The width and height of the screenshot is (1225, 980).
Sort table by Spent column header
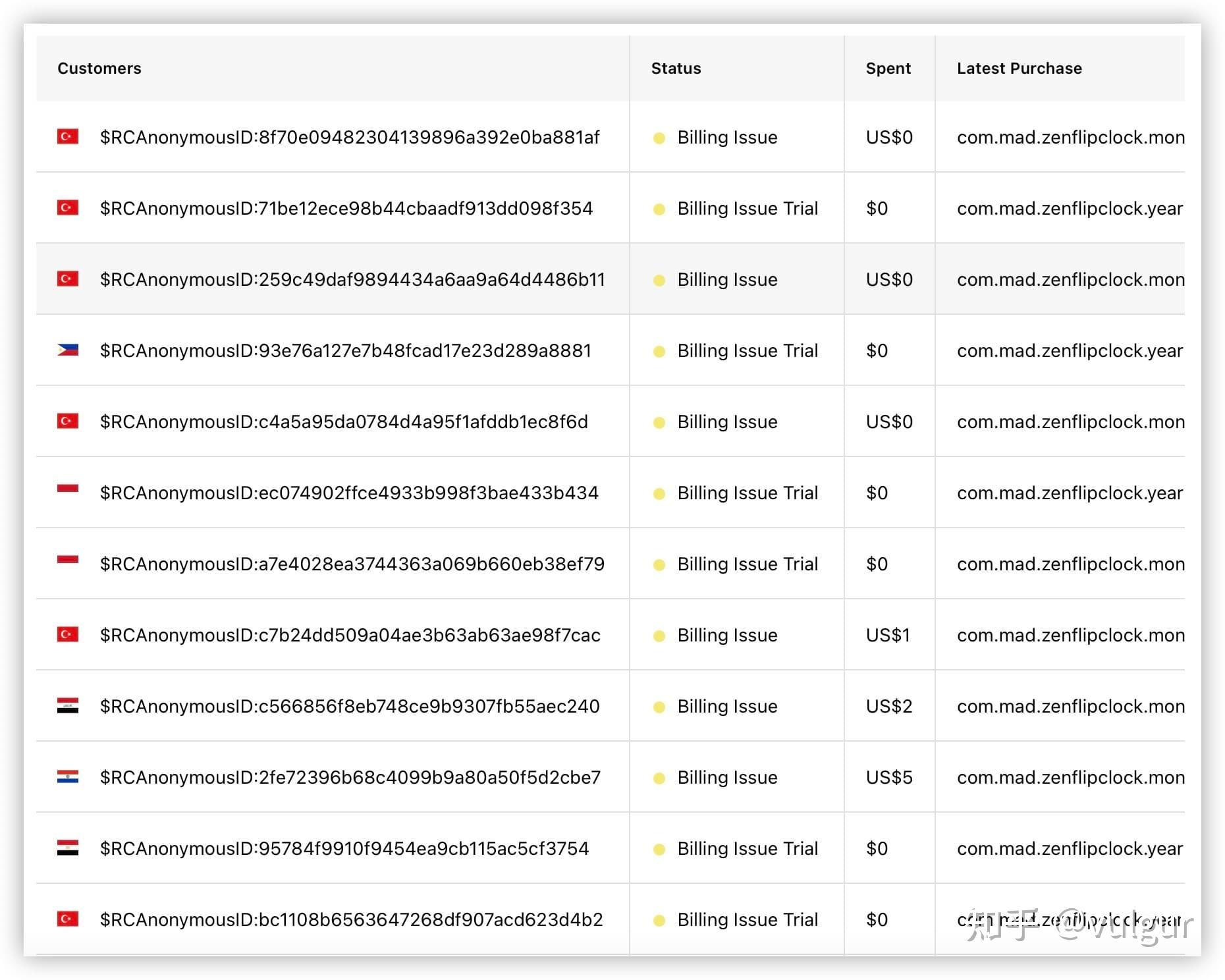pyautogui.click(x=888, y=68)
